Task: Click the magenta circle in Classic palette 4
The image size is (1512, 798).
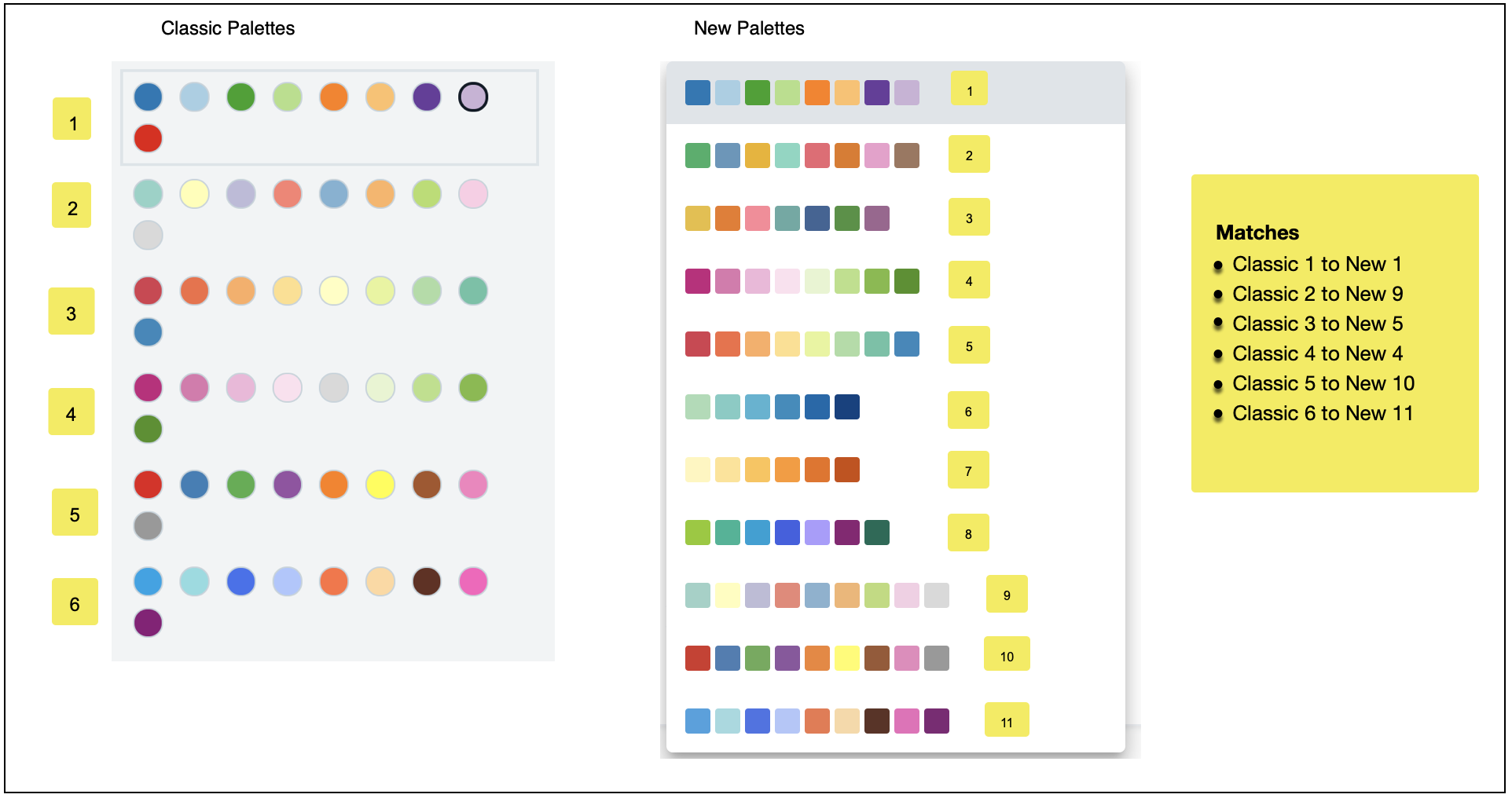Action: 148,387
